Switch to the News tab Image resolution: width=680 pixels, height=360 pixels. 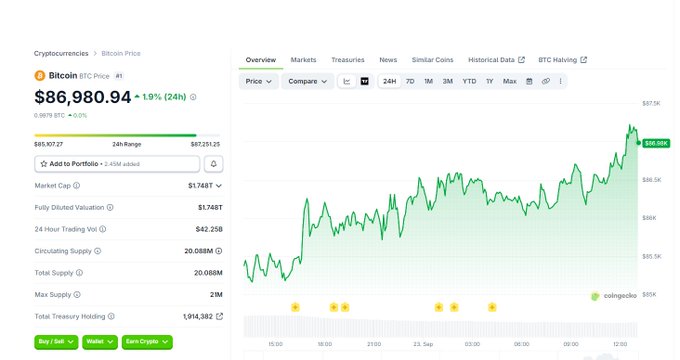coord(388,60)
